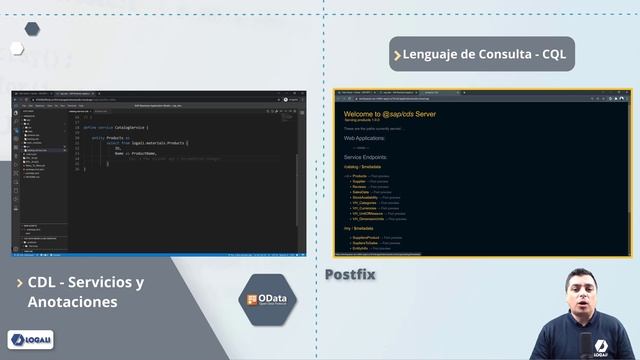The height and width of the screenshot is (360, 640).
Task: Open Help menu in the code editor window
Action: tap(81, 106)
